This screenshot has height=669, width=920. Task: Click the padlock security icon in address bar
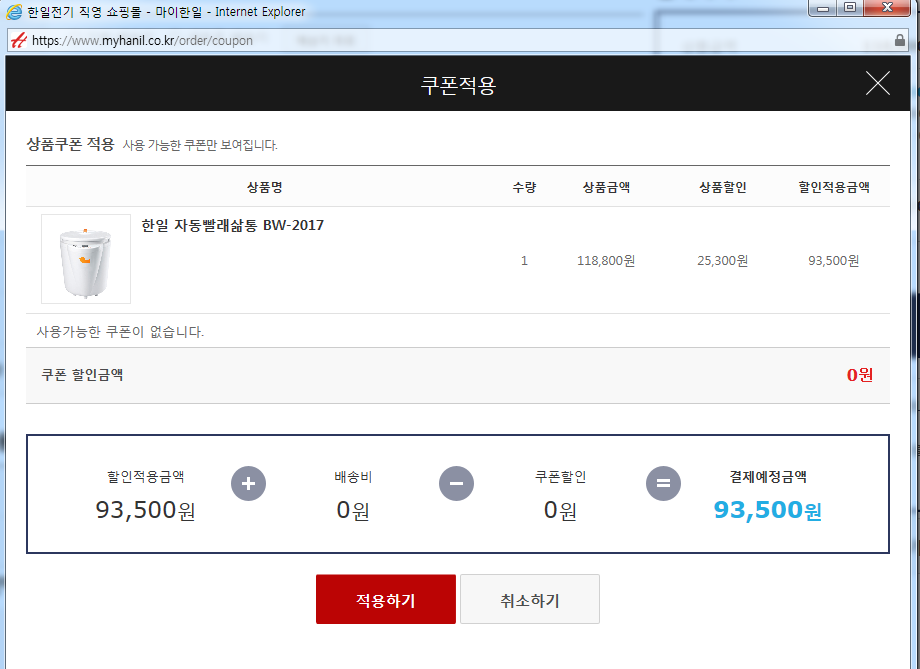point(899,40)
